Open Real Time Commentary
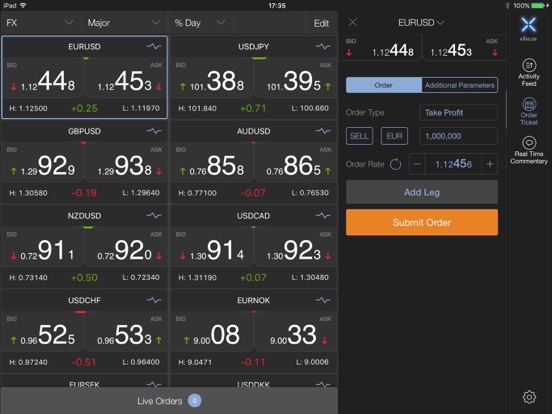The height and width of the screenshot is (414, 552). pyautogui.click(x=529, y=150)
